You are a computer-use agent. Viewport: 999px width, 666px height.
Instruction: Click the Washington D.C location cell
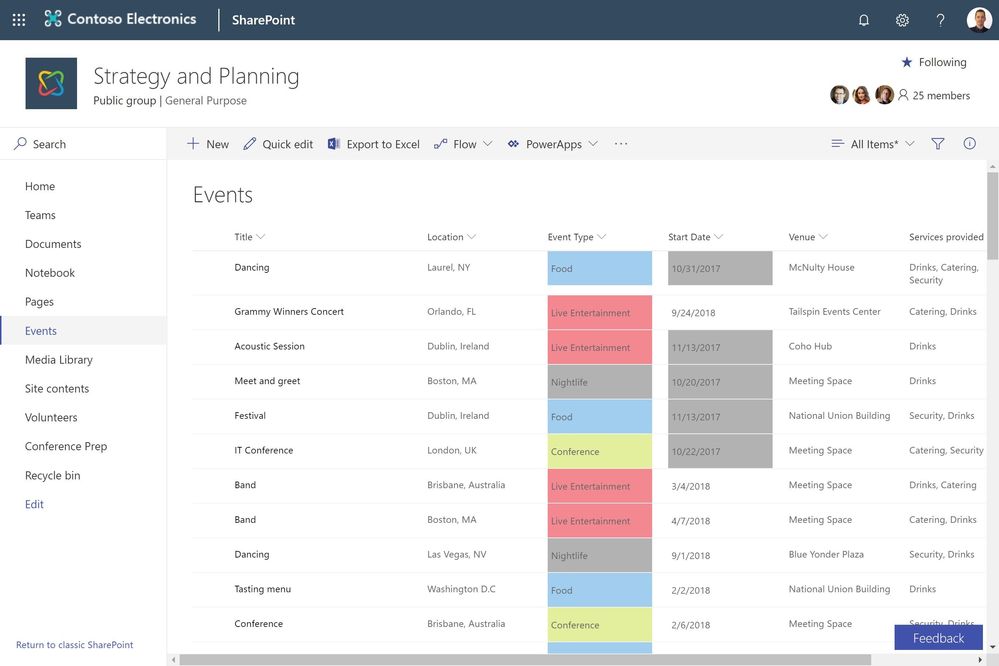(461, 589)
